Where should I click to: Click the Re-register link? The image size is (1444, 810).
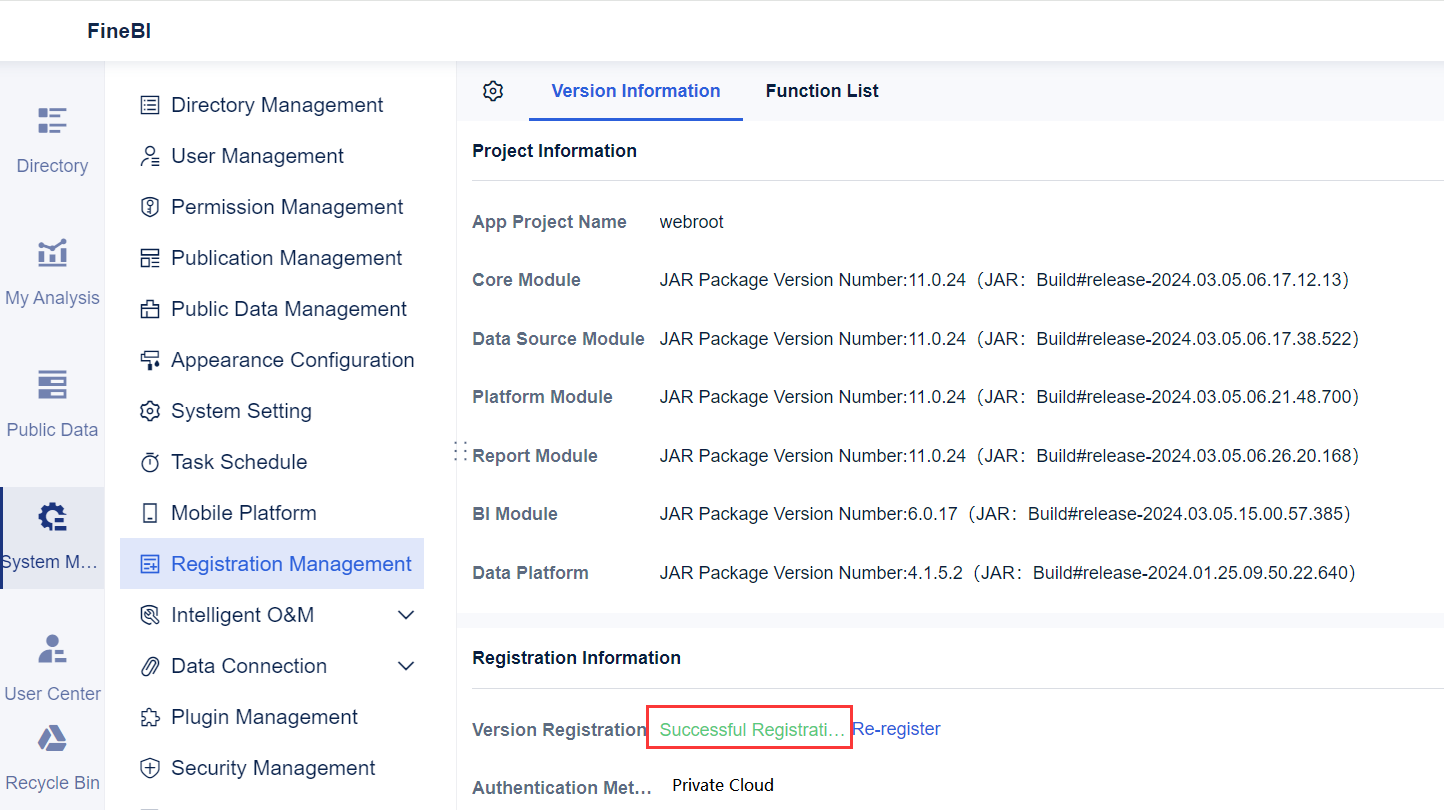[896, 728]
